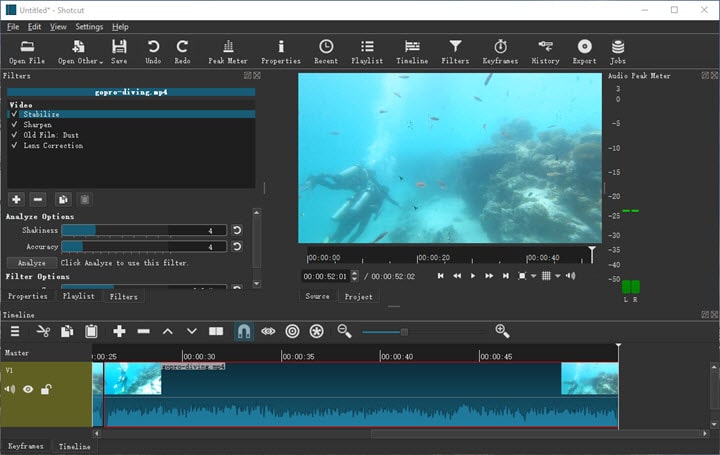Click the ripple all tracks icon
This screenshot has width=720, height=455.
click(x=317, y=331)
